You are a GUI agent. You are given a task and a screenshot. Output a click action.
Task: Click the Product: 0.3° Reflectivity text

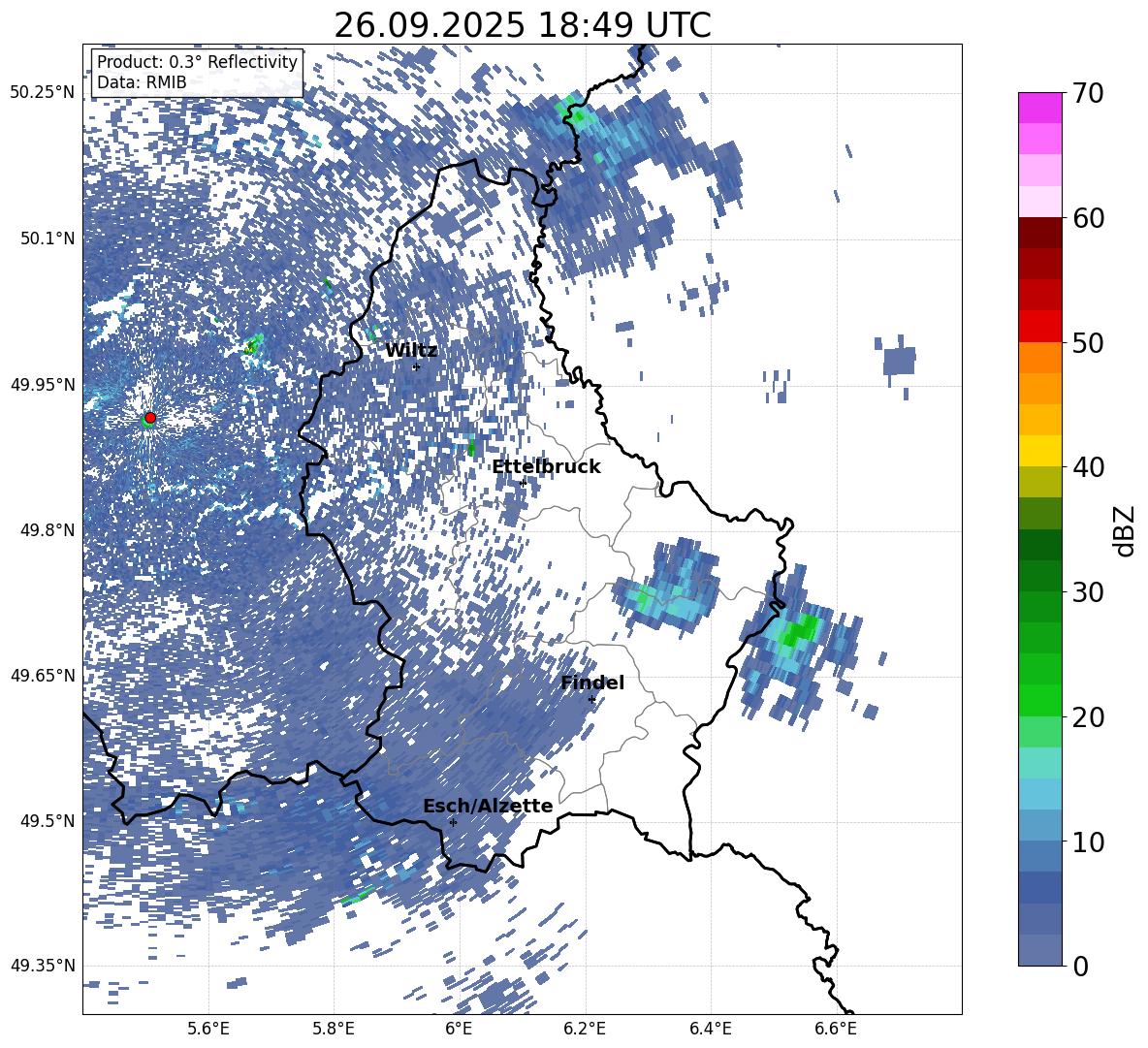[197, 62]
